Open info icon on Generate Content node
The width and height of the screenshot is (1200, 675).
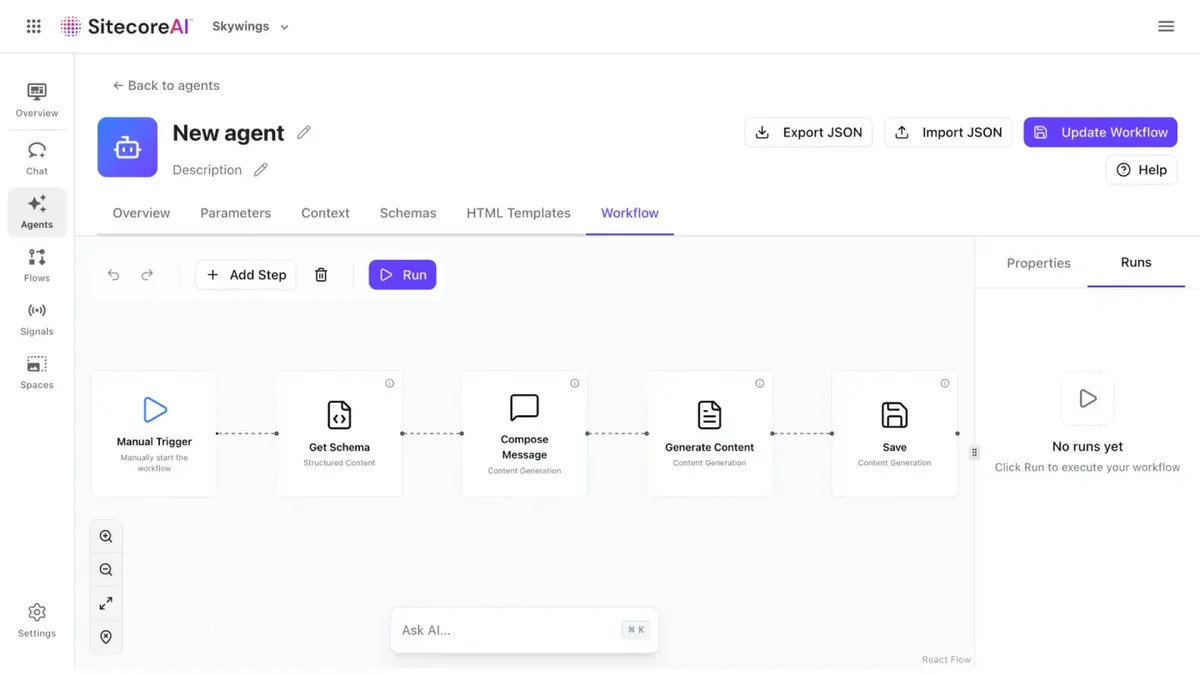[x=760, y=383]
